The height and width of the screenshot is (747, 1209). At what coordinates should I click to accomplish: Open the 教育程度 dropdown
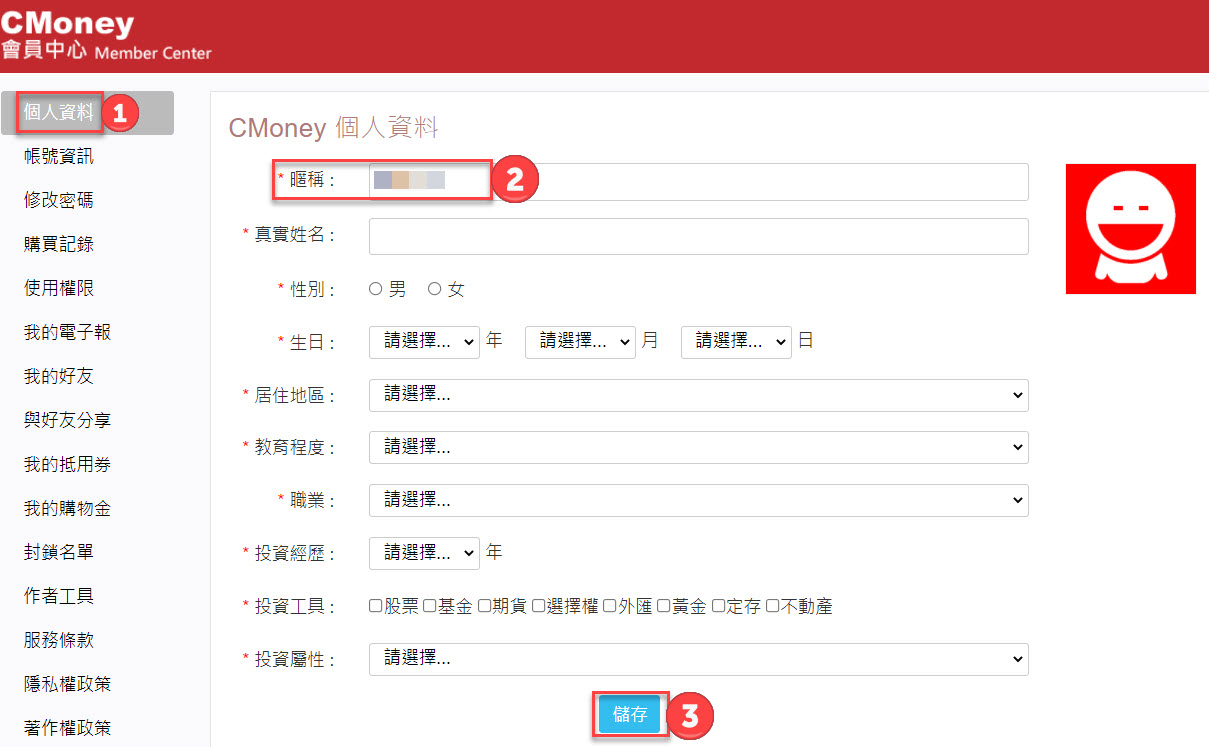click(x=698, y=447)
